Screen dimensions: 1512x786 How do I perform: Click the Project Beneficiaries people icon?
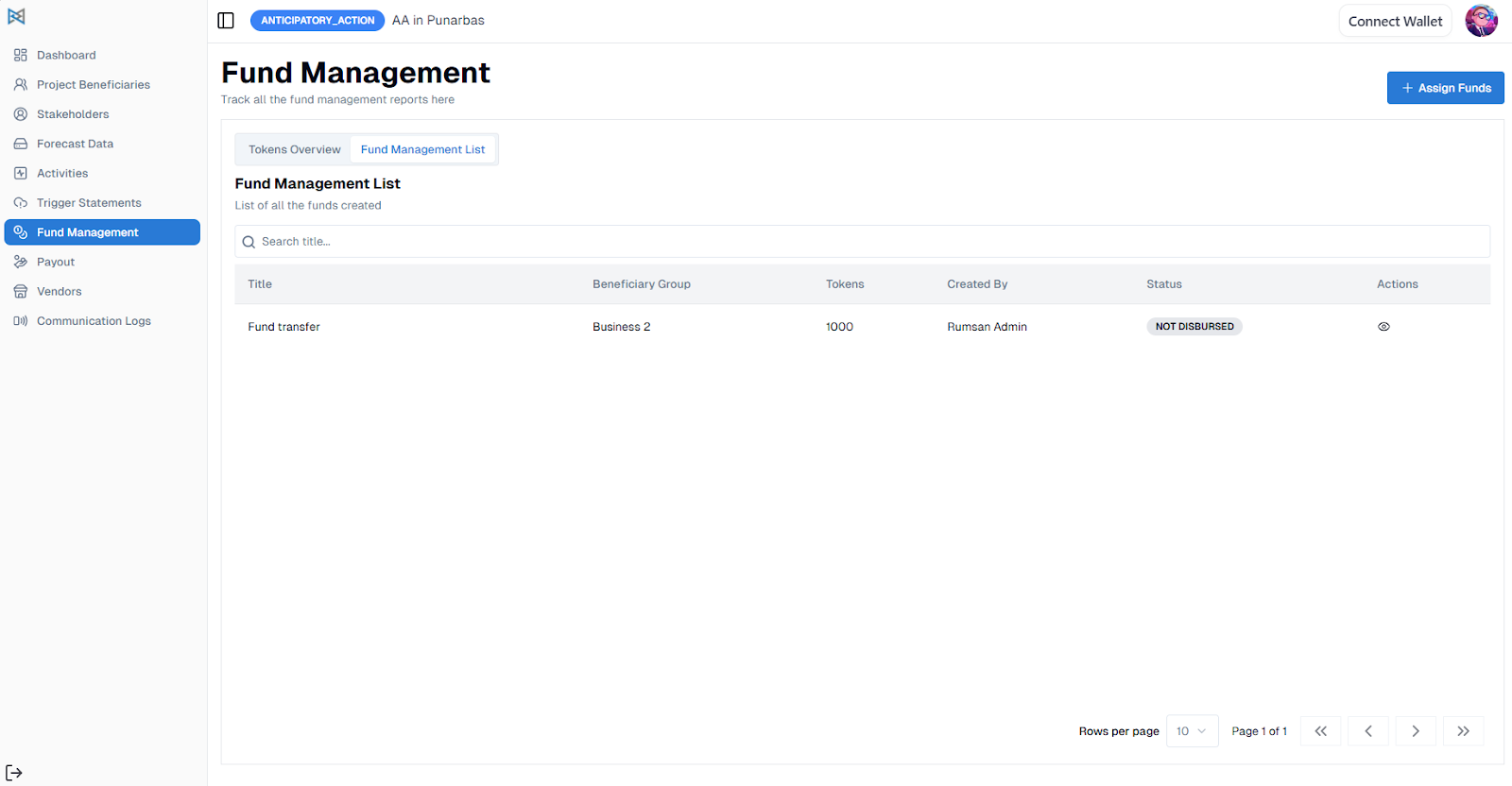point(21,84)
